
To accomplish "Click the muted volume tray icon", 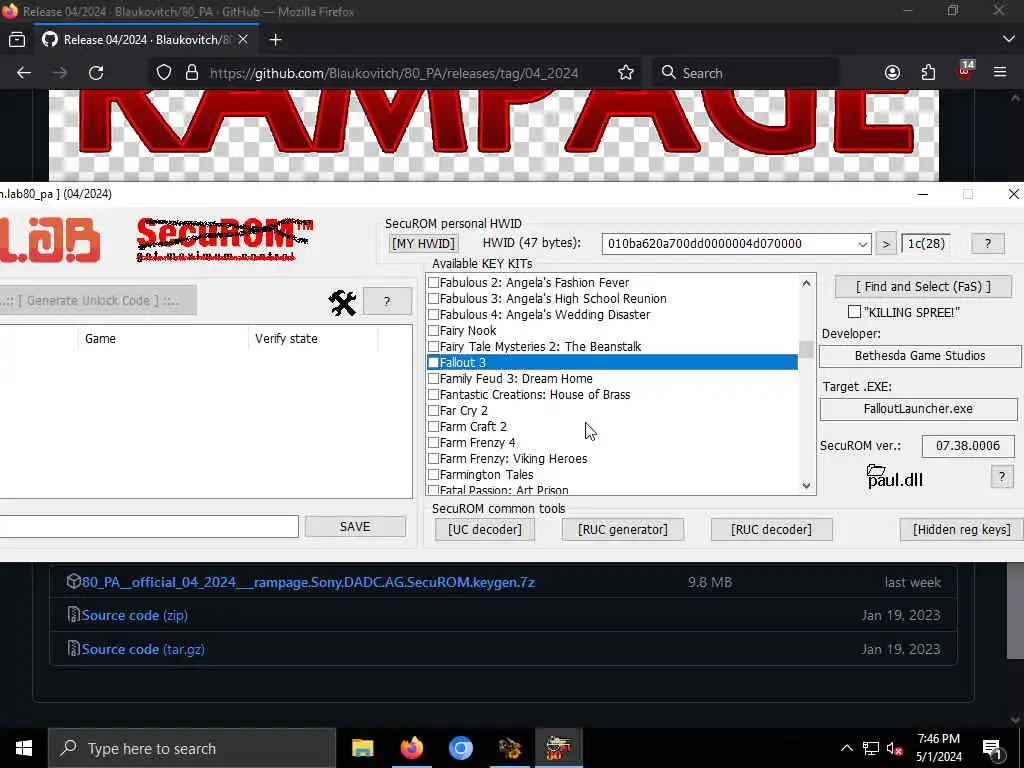I will click(x=894, y=749).
